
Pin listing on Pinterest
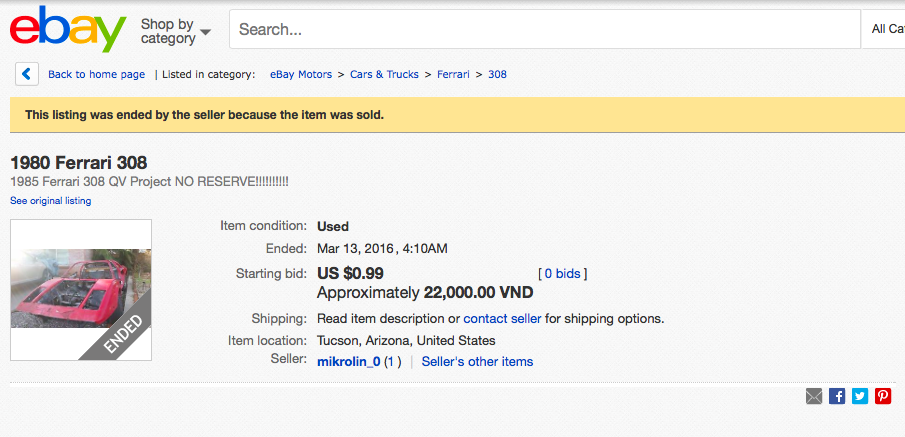tap(883, 396)
